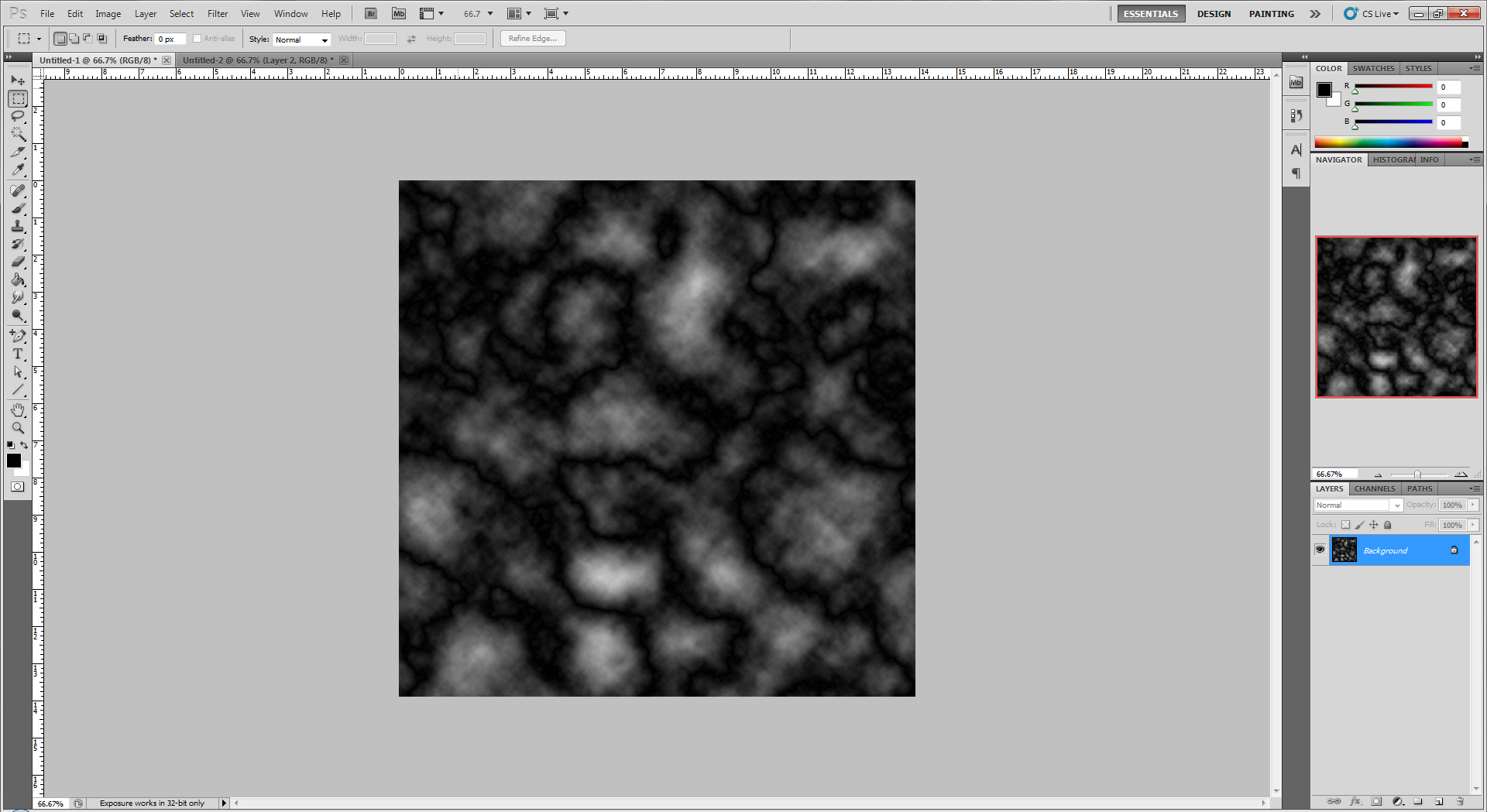Image resolution: width=1487 pixels, height=812 pixels.
Task: Toggle lock all icon
Action: 1388,525
